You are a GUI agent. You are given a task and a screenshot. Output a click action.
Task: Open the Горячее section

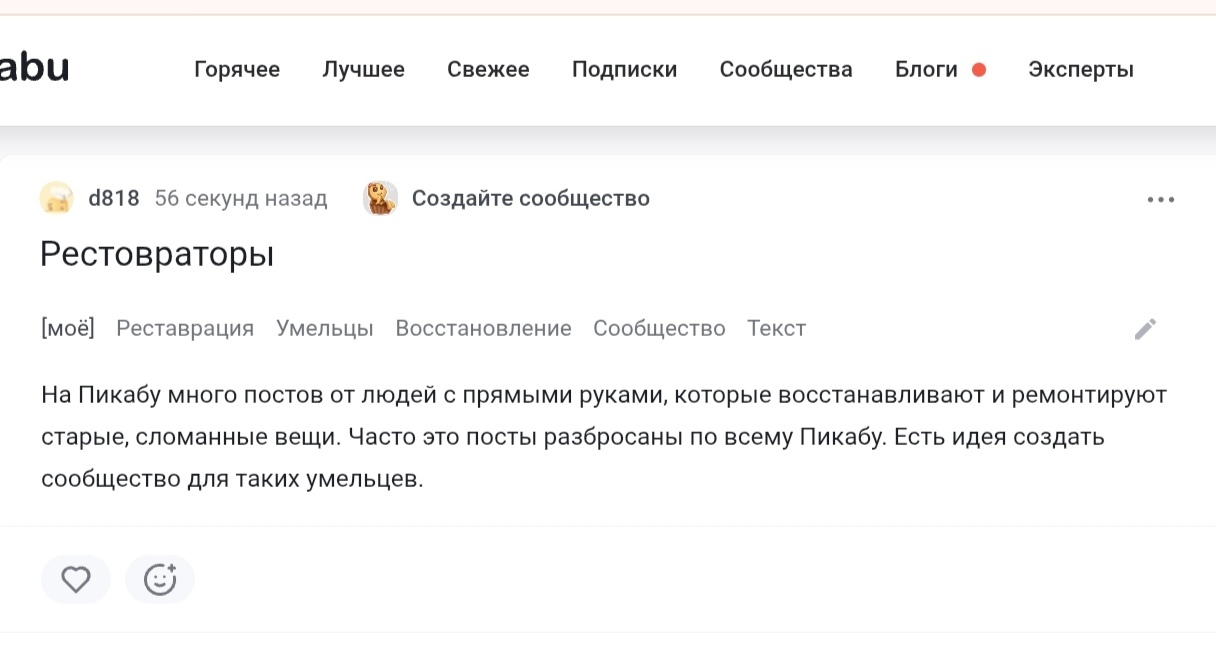237,70
